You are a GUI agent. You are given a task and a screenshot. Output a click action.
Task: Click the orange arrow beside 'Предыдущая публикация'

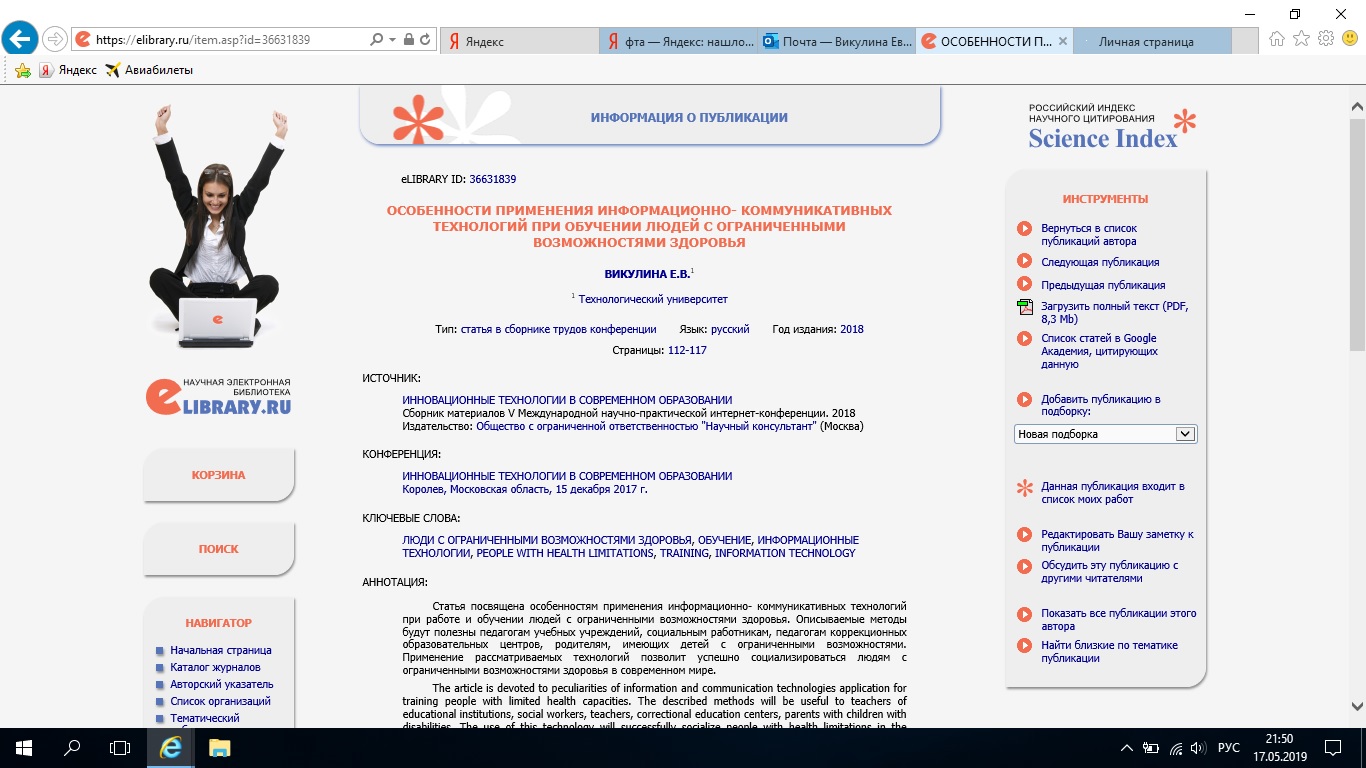[1024, 285]
